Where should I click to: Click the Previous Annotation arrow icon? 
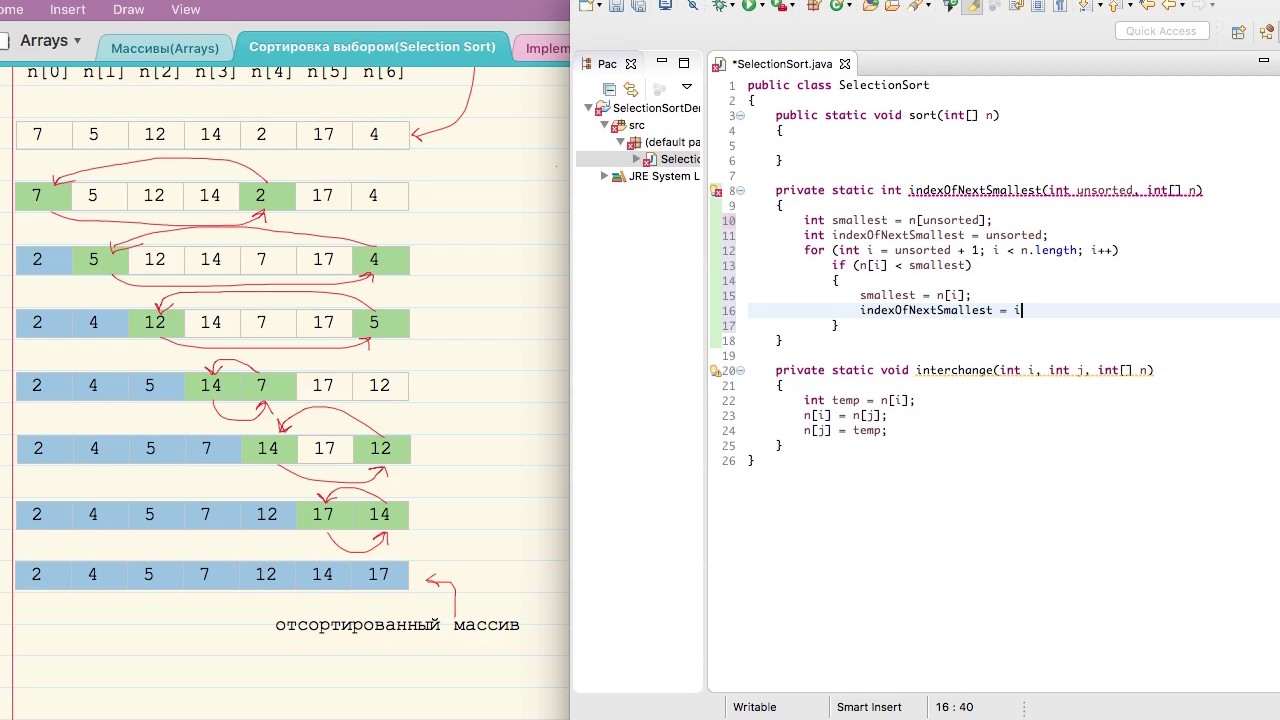pyautogui.click(x=1115, y=5)
